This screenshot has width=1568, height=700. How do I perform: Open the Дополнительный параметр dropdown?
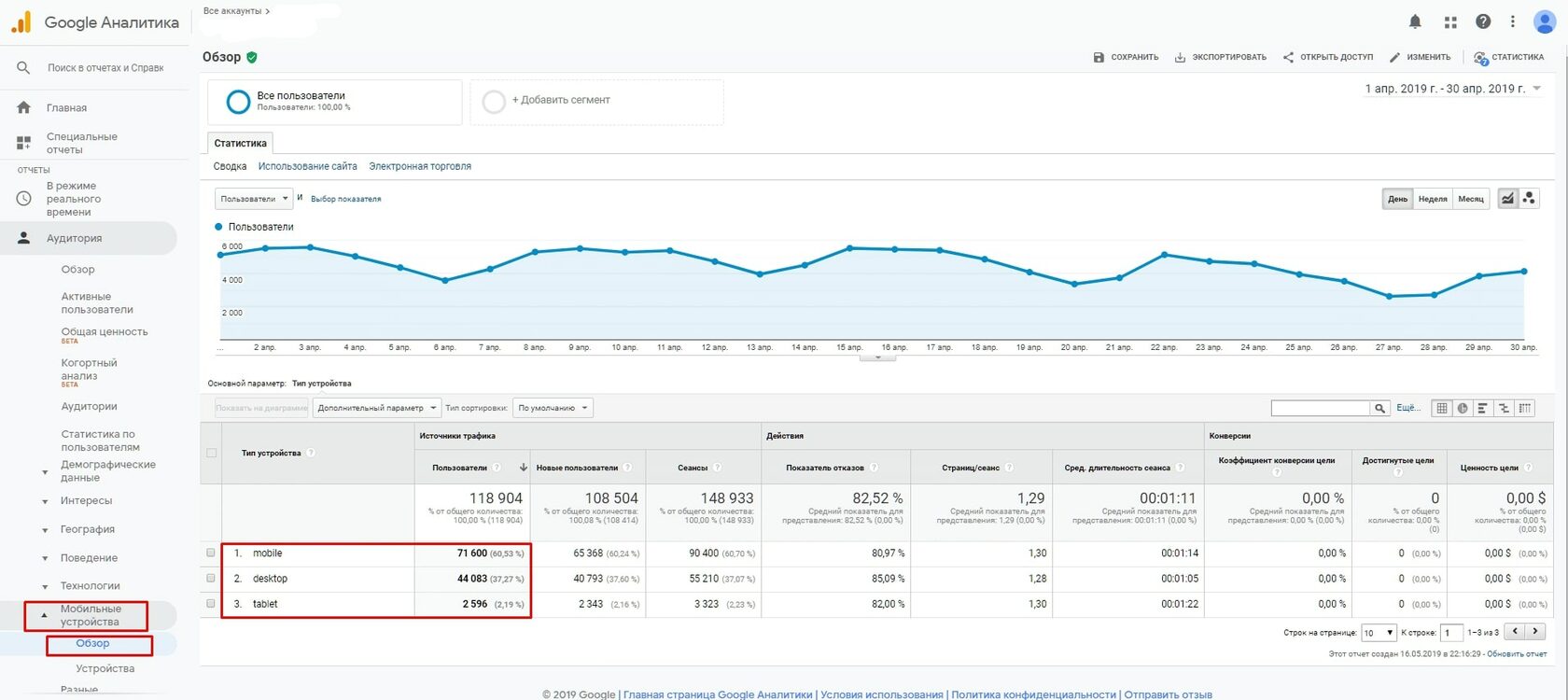[376, 408]
